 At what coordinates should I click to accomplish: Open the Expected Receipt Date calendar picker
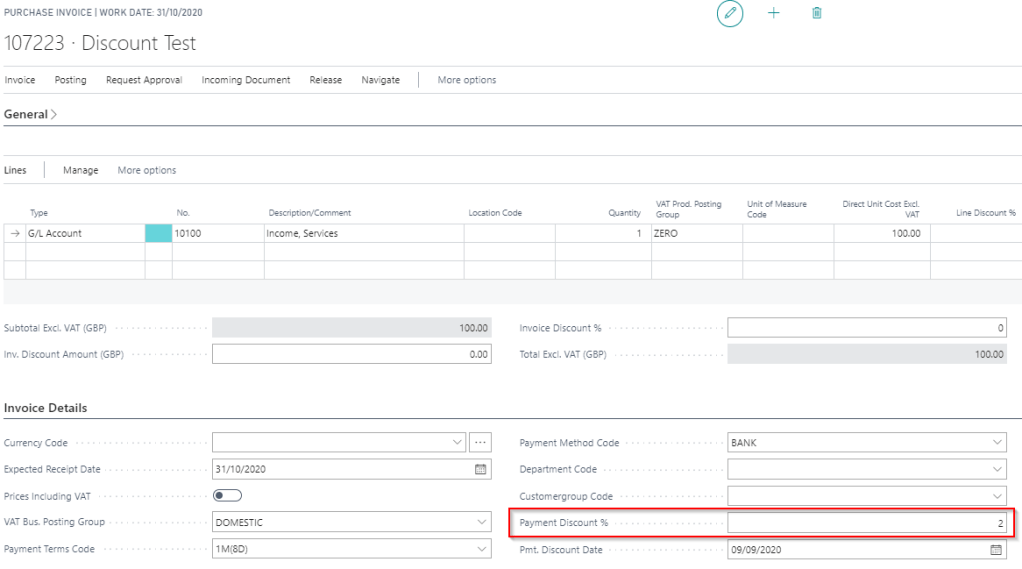pyautogui.click(x=480, y=469)
